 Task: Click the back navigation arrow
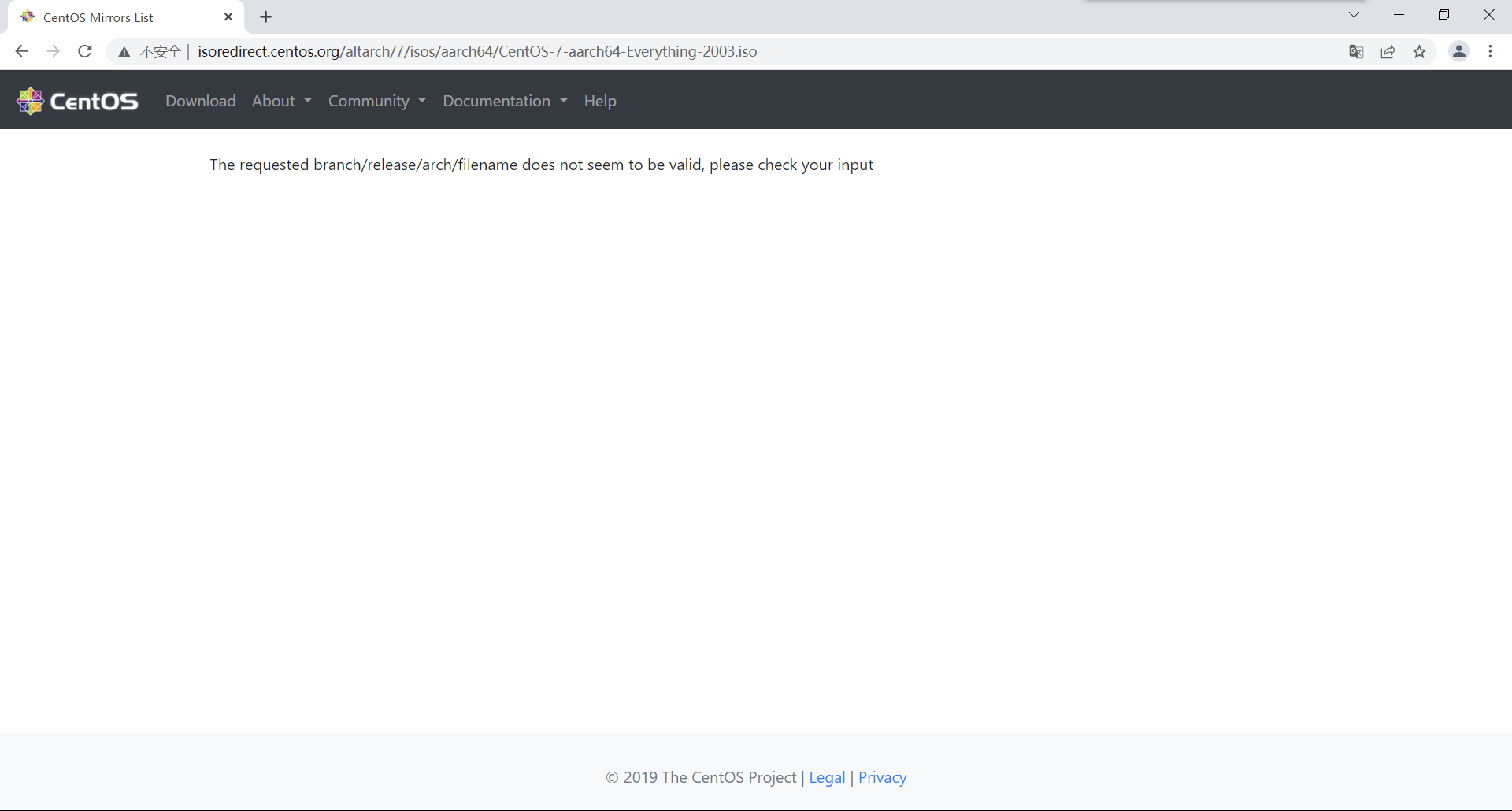[x=21, y=51]
